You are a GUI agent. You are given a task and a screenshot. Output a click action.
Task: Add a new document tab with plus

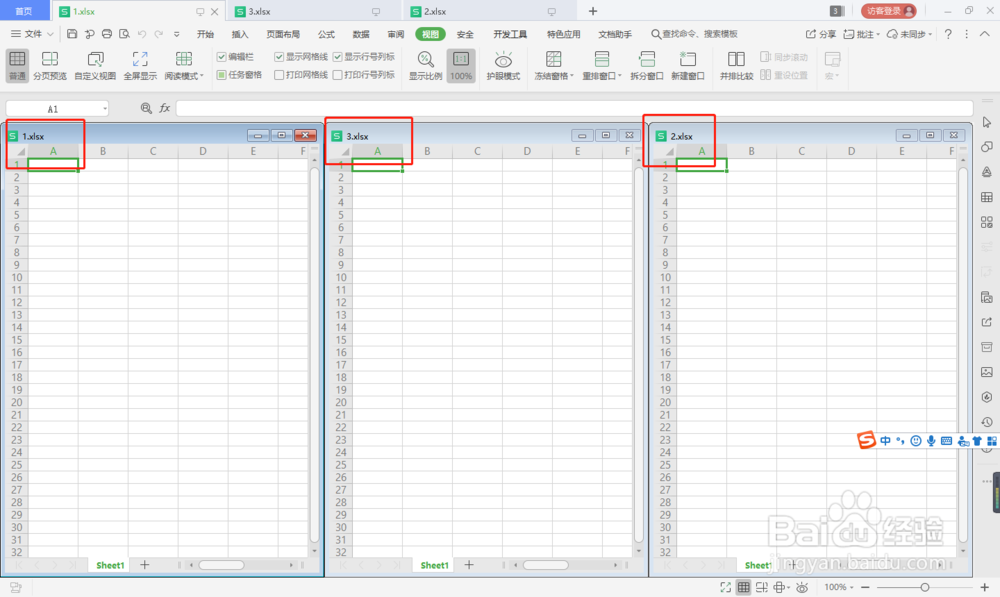pyautogui.click(x=592, y=11)
